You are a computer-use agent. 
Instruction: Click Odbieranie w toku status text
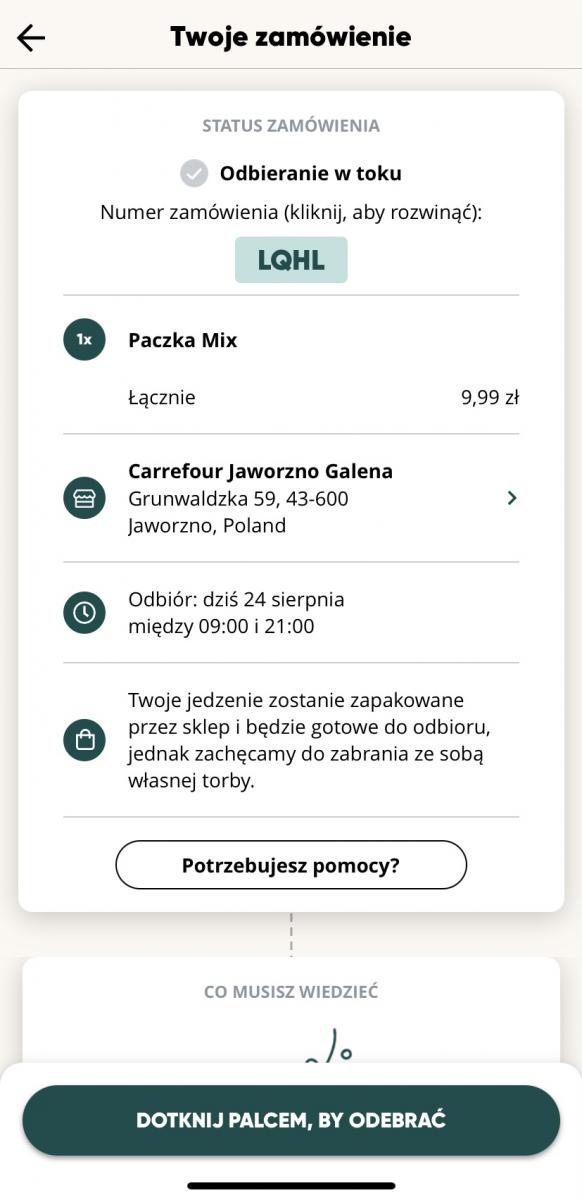pyautogui.click(x=311, y=173)
